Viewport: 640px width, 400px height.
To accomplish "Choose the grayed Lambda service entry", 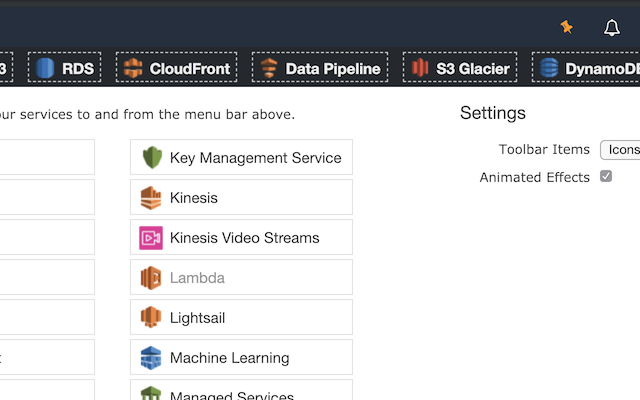I will [x=241, y=277].
